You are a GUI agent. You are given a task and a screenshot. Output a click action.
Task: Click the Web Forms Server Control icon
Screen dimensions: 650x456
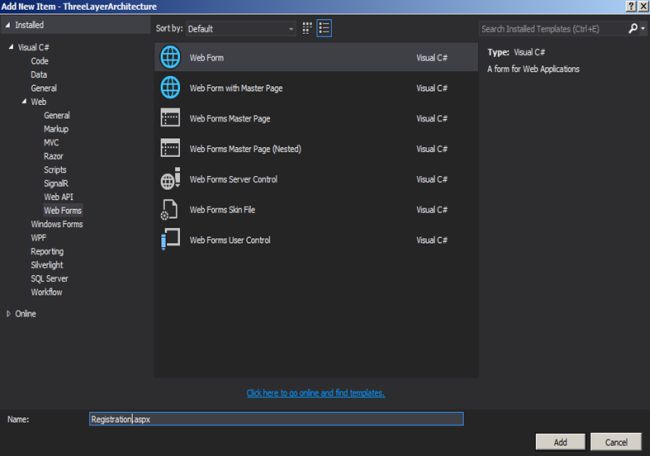(x=170, y=179)
